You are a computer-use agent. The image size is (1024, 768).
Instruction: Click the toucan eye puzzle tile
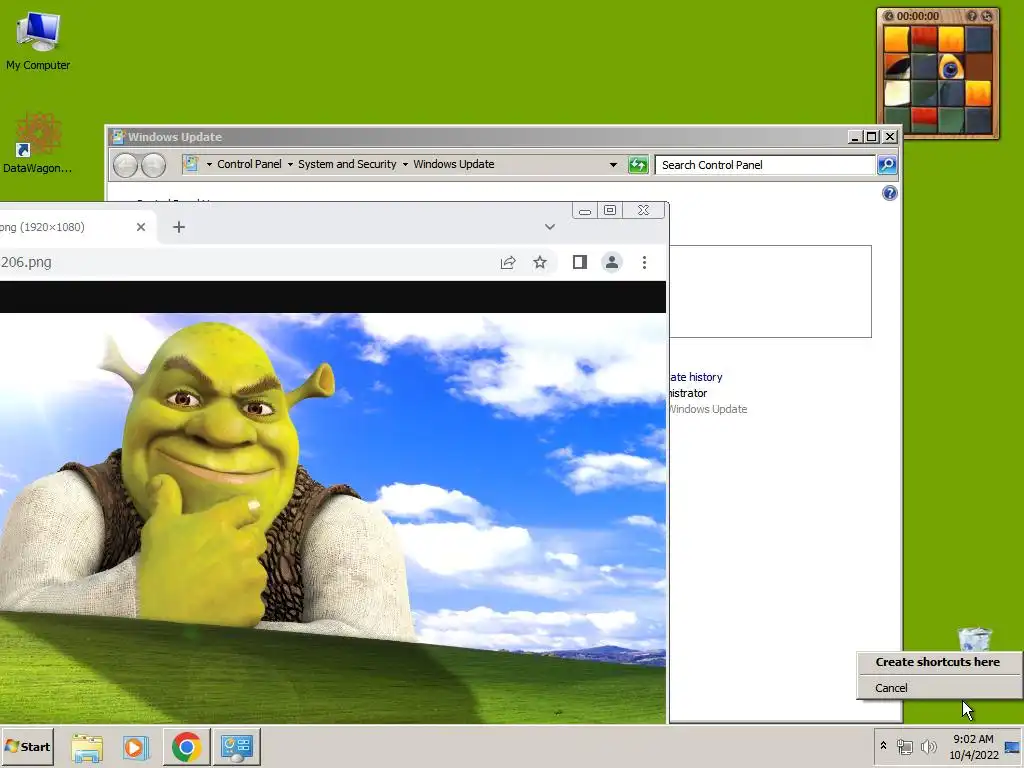(951, 67)
